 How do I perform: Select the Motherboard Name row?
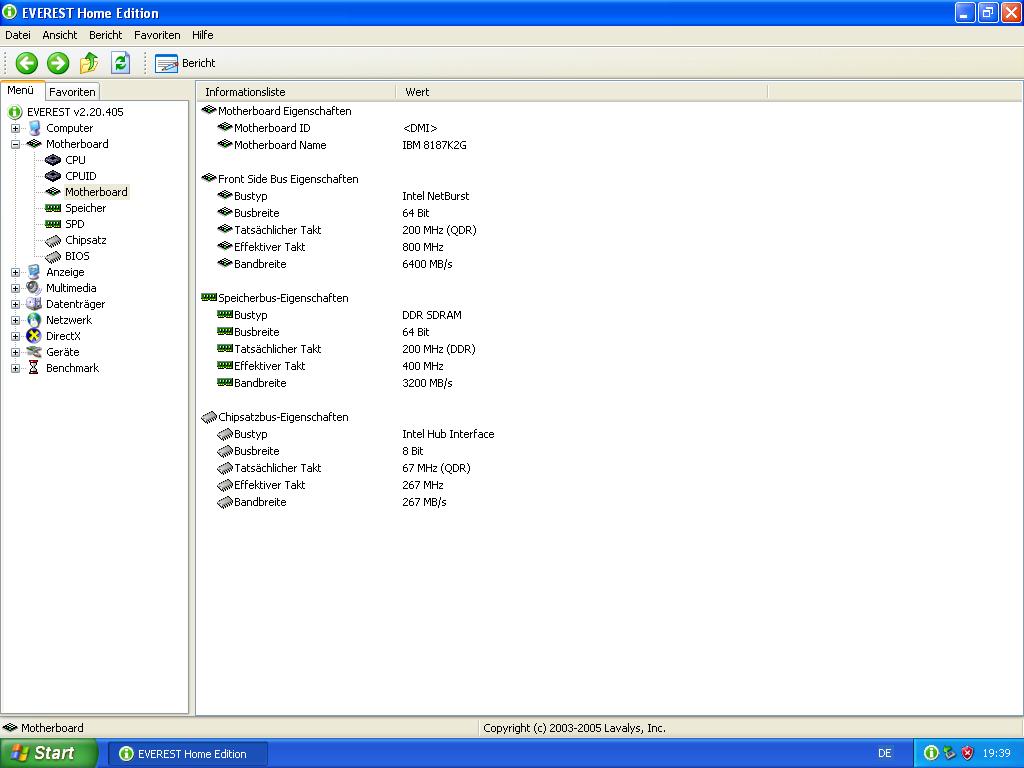point(280,145)
